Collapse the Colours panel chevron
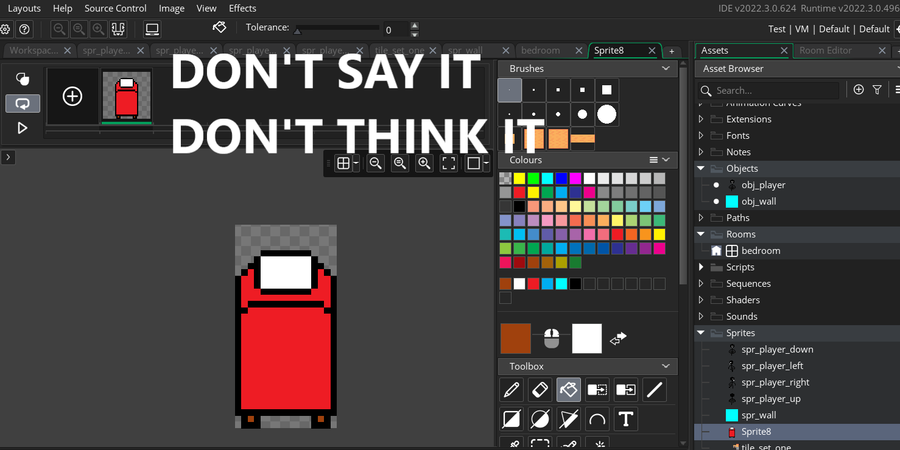The height and width of the screenshot is (450, 900). tap(666, 160)
